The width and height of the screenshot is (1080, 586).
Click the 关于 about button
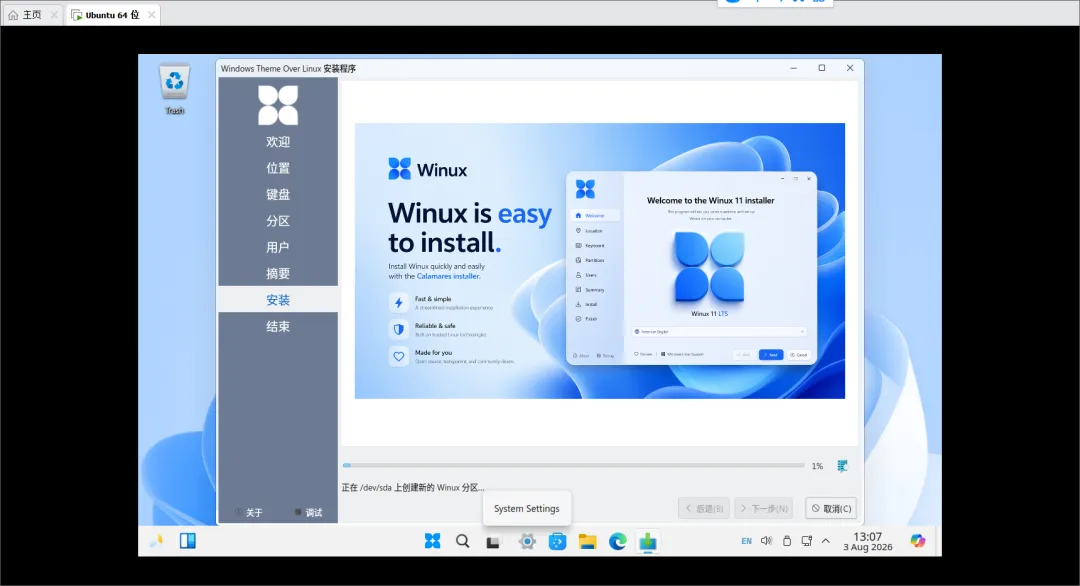[x=249, y=512]
